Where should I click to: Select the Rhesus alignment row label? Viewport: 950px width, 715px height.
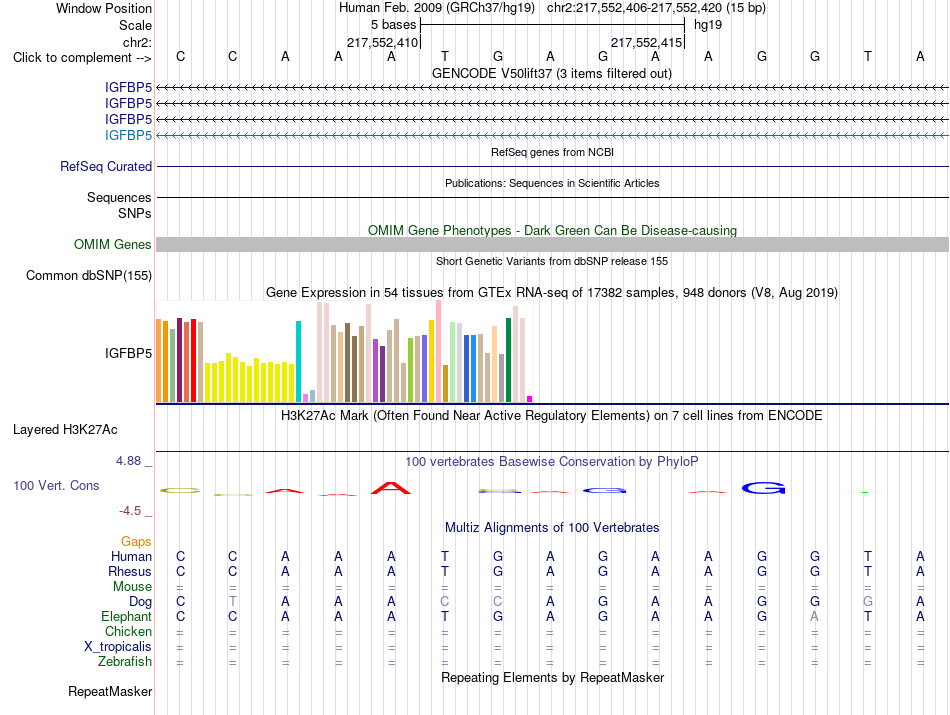(x=130, y=571)
